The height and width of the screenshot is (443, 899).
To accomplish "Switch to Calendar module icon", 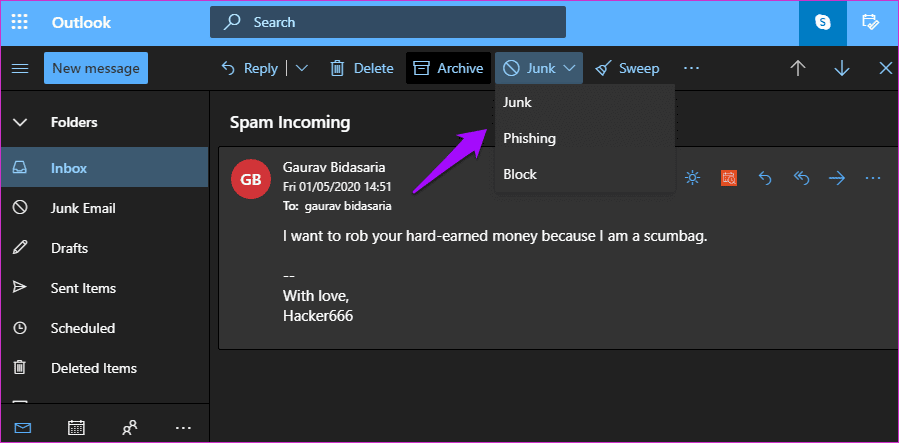I will tap(76, 428).
